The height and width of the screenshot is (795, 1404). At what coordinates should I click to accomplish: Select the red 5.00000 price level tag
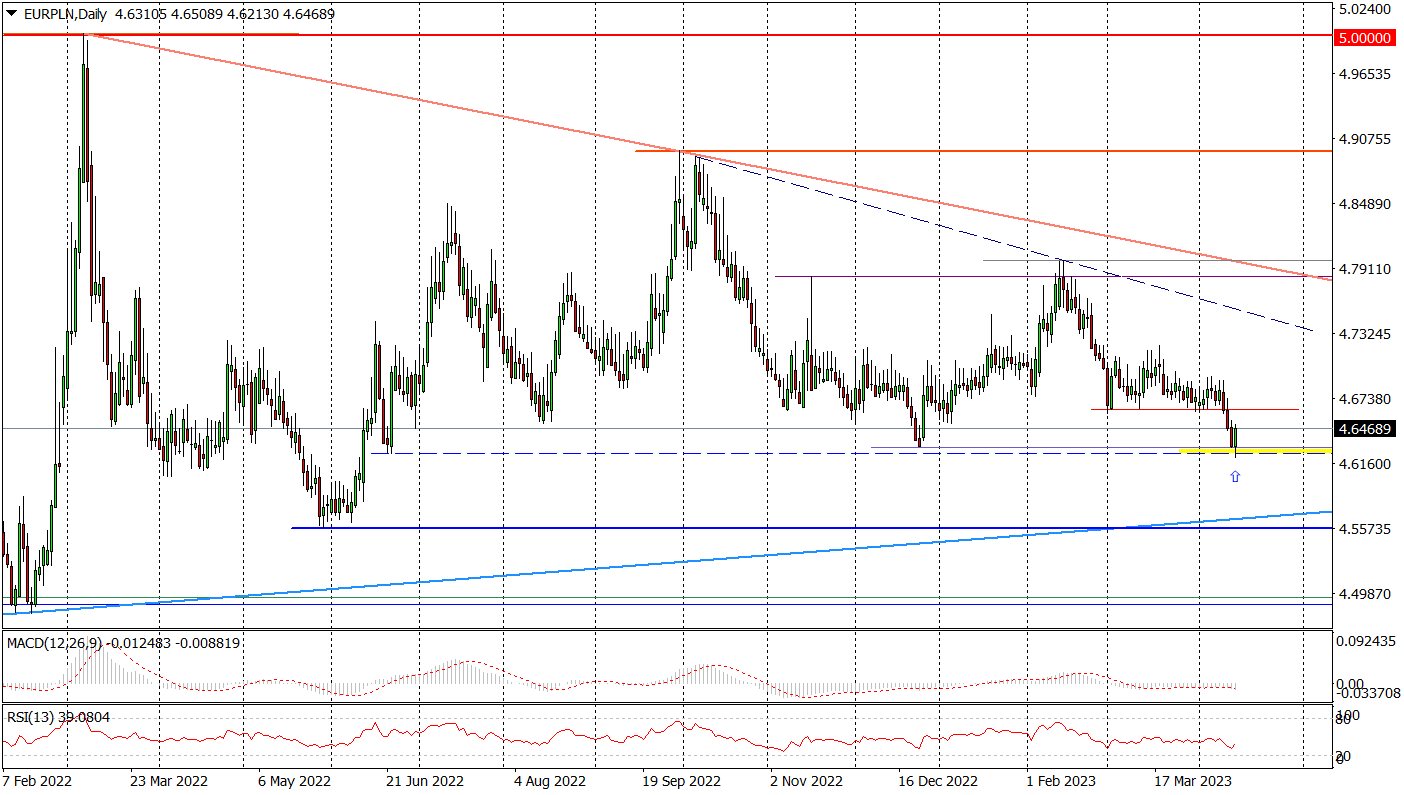1365,37
